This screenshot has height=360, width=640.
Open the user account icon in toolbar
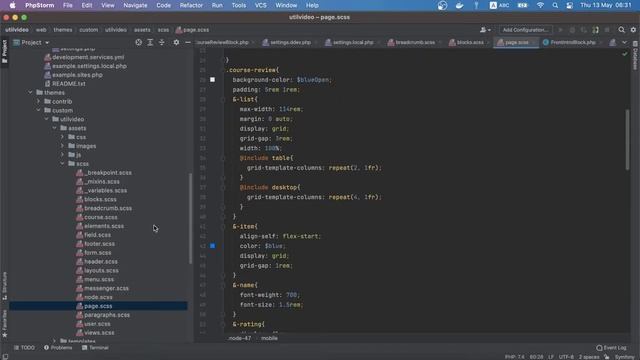point(485,30)
